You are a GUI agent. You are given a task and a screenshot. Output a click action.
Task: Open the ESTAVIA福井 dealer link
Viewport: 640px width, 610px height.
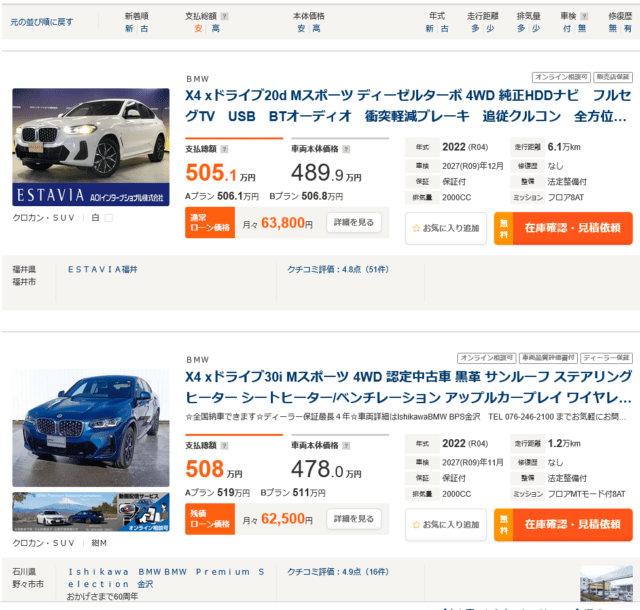(103, 269)
